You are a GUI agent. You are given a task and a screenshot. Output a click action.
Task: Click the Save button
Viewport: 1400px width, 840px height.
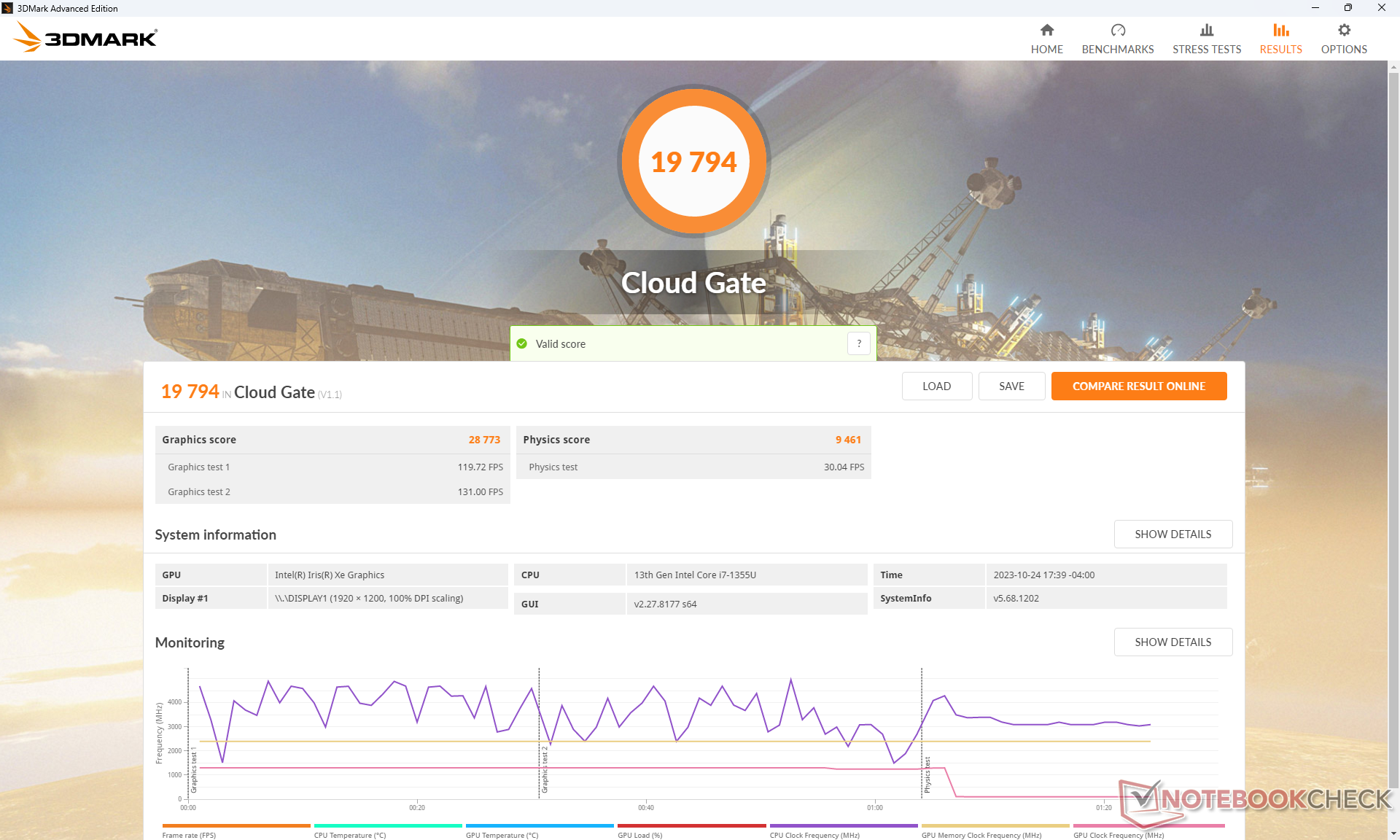1011,386
